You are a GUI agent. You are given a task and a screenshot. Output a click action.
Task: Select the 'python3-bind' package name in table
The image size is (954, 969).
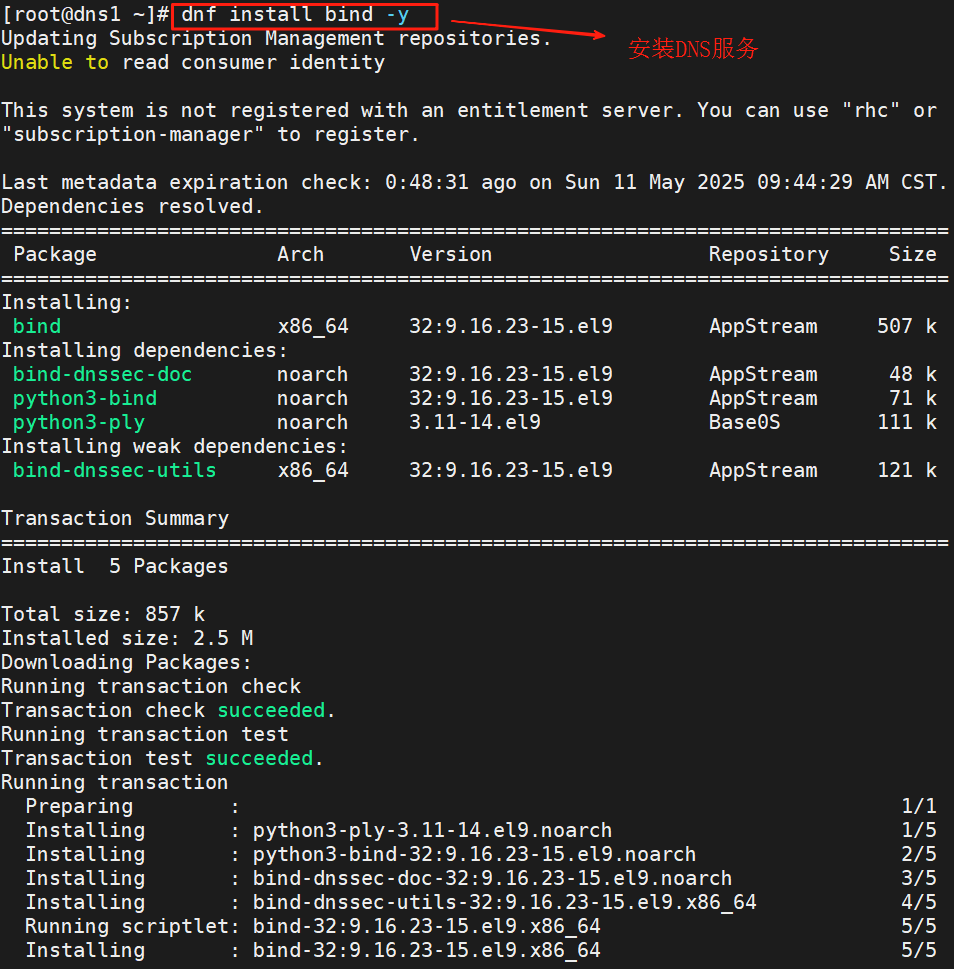tap(85, 399)
